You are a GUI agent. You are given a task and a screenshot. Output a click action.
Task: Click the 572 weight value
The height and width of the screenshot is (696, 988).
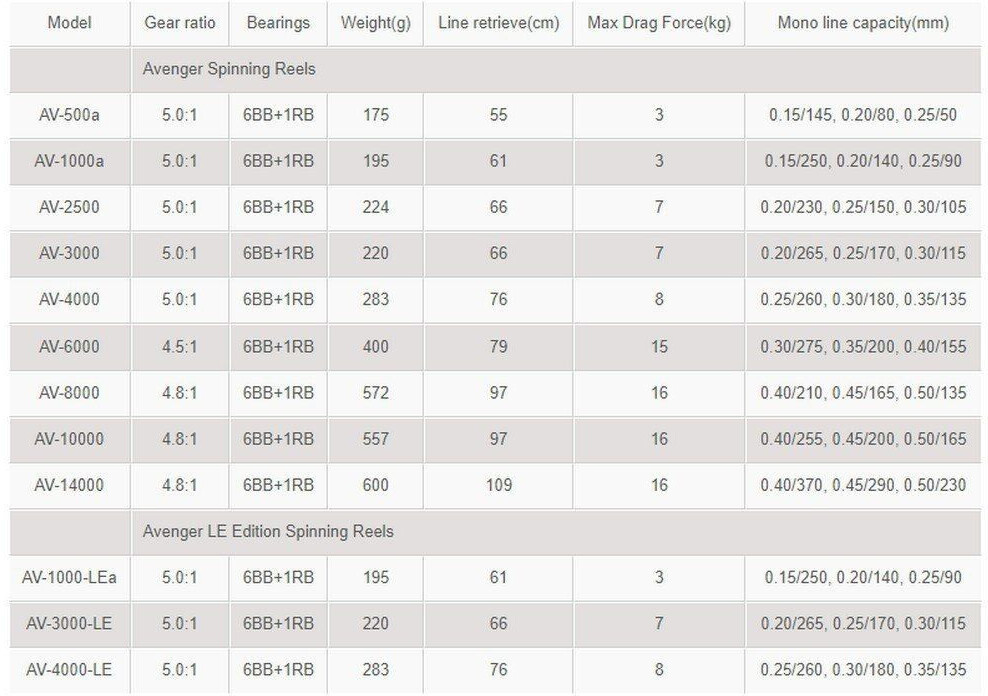376,393
